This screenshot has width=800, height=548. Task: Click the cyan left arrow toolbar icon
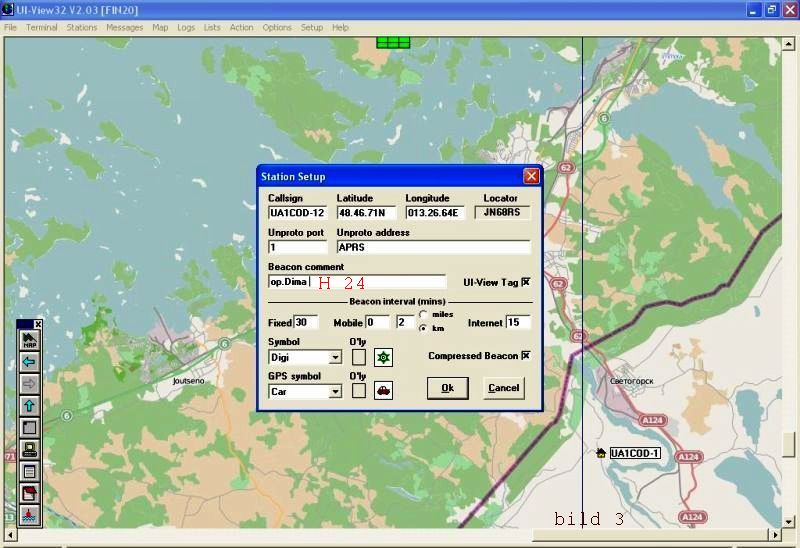click(x=29, y=362)
